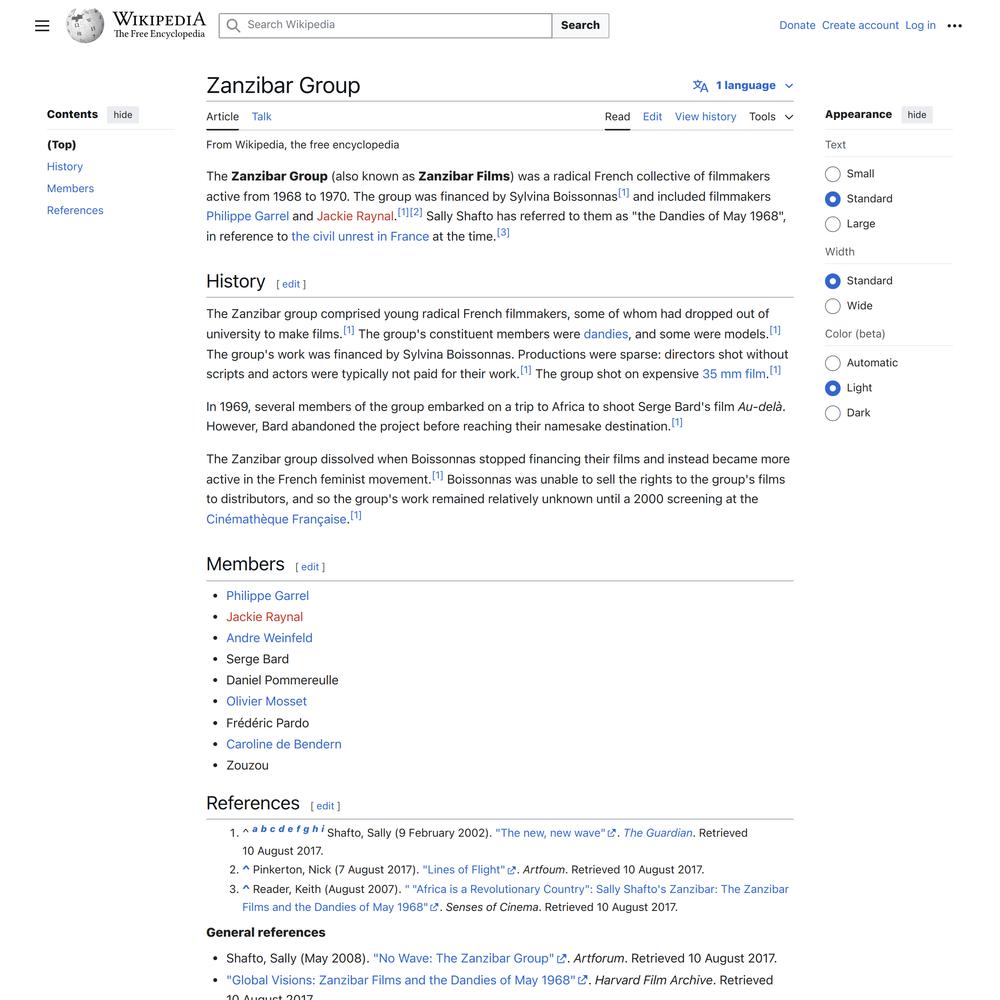
Task: Click the Search button
Action: pyautogui.click(x=580, y=26)
